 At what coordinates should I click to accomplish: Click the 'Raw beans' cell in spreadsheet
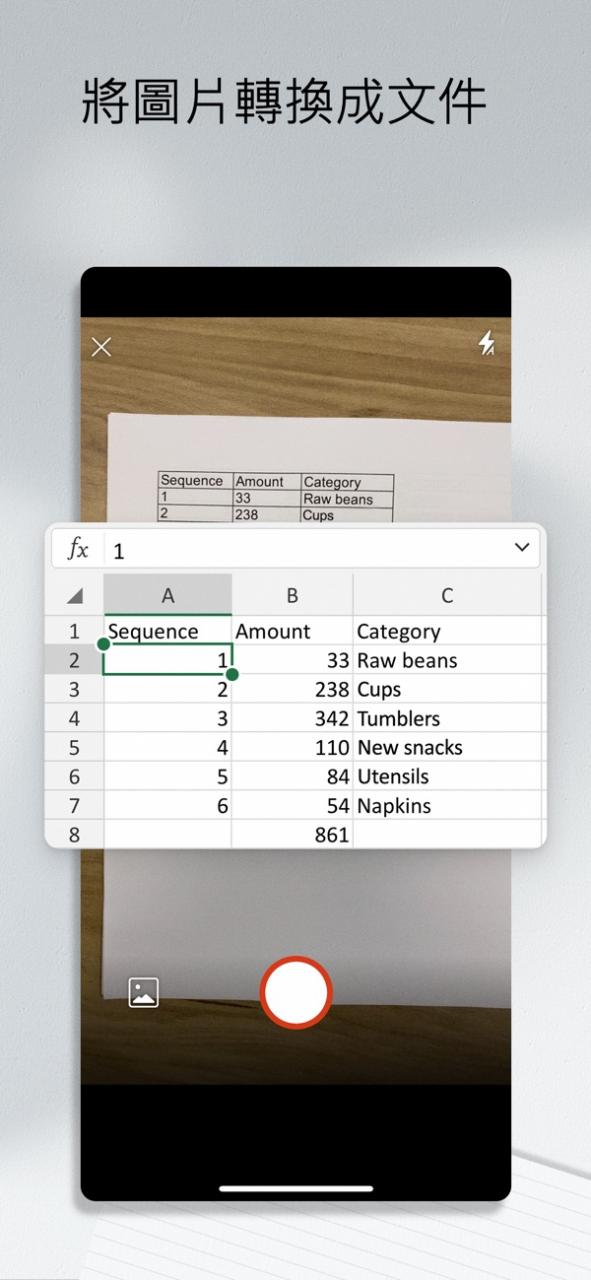click(x=447, y=660)
